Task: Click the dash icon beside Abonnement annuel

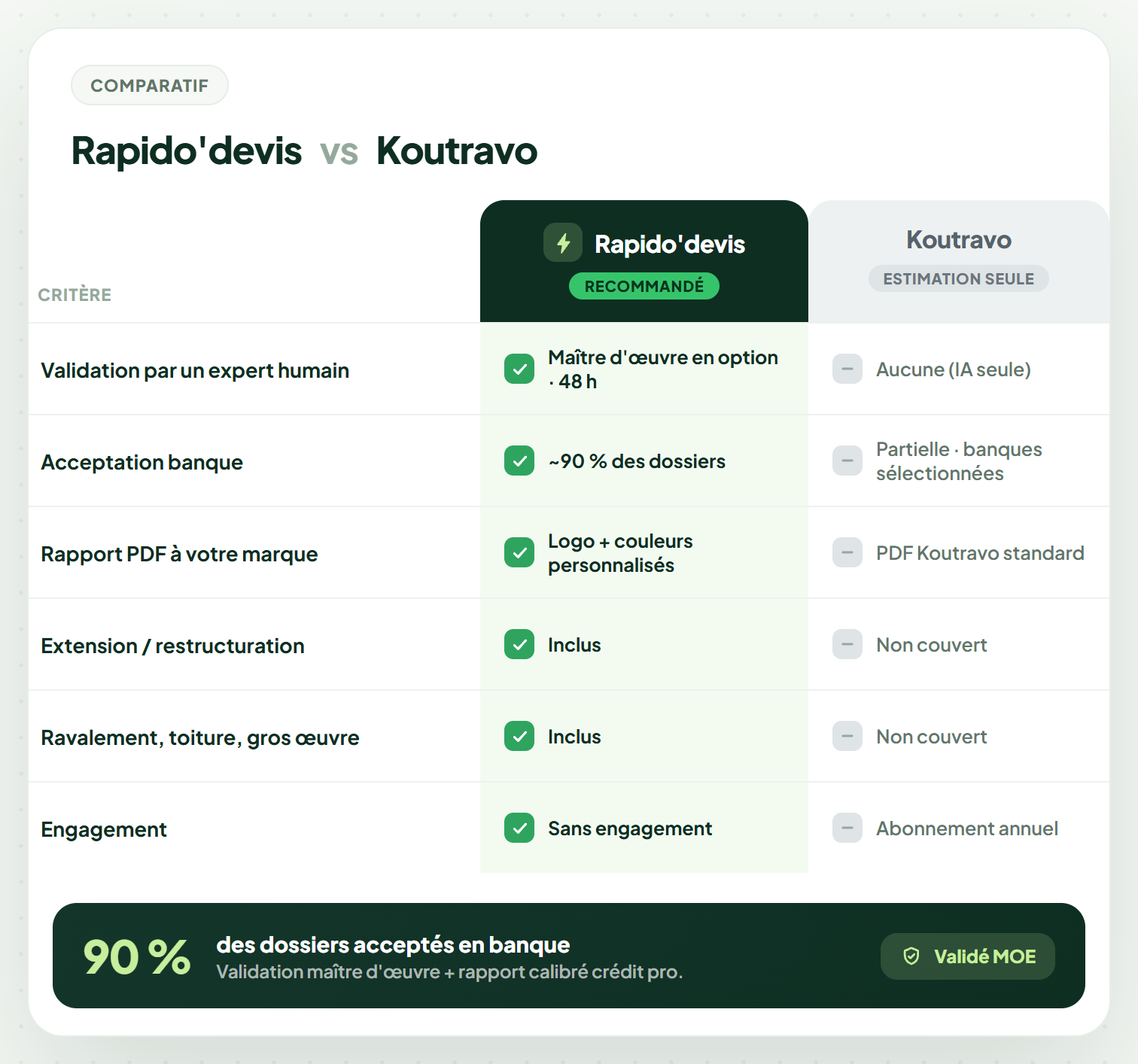Action: (x=847, y=828)
